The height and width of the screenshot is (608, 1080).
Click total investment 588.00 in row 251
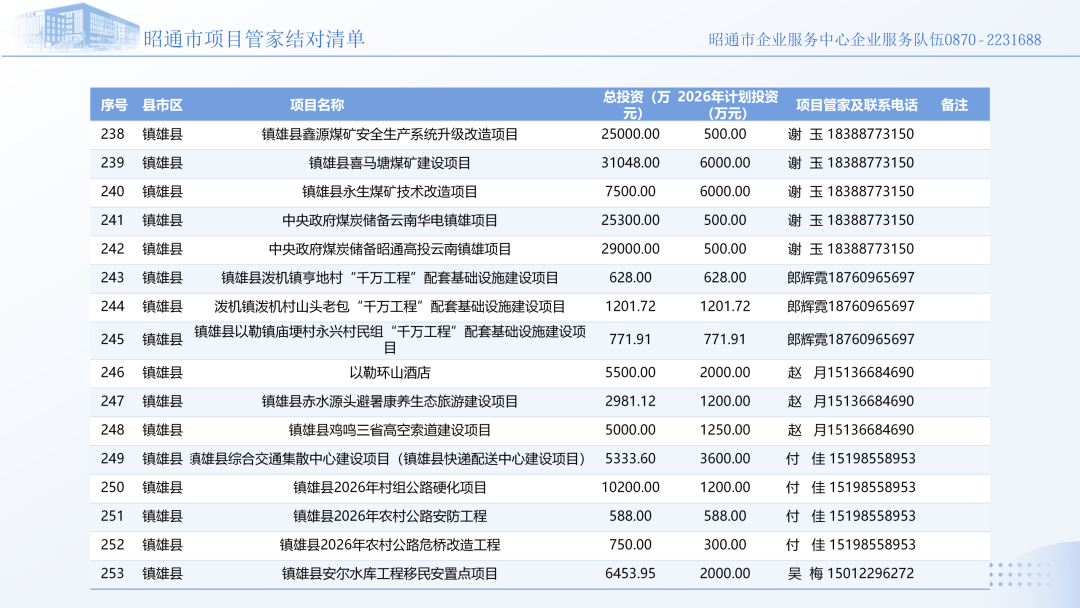tap(630, 516)
